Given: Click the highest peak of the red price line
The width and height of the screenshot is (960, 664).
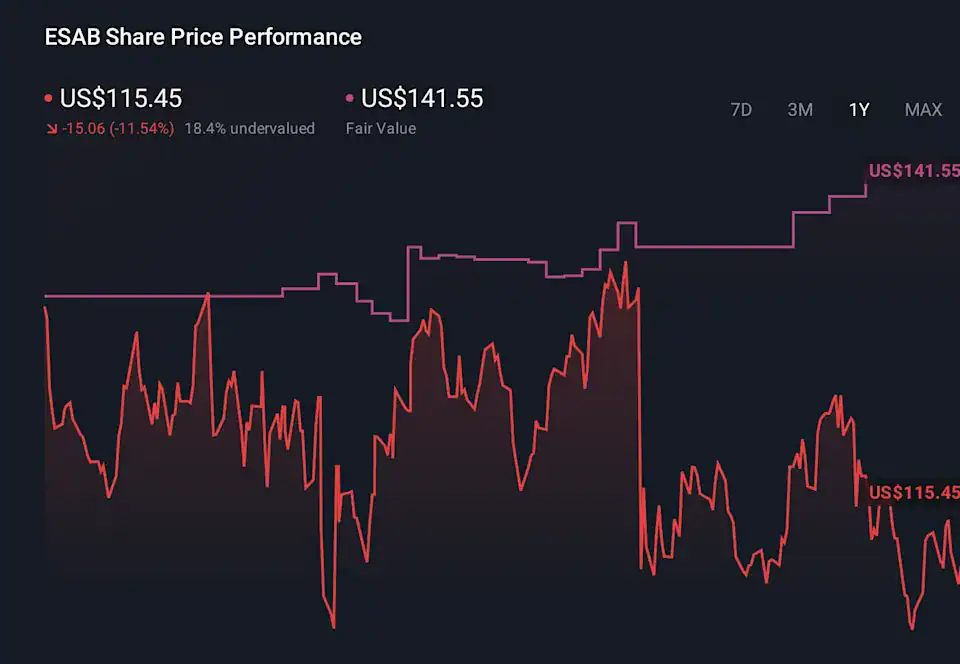Looking at the screenshot, I should pos(625,263).
